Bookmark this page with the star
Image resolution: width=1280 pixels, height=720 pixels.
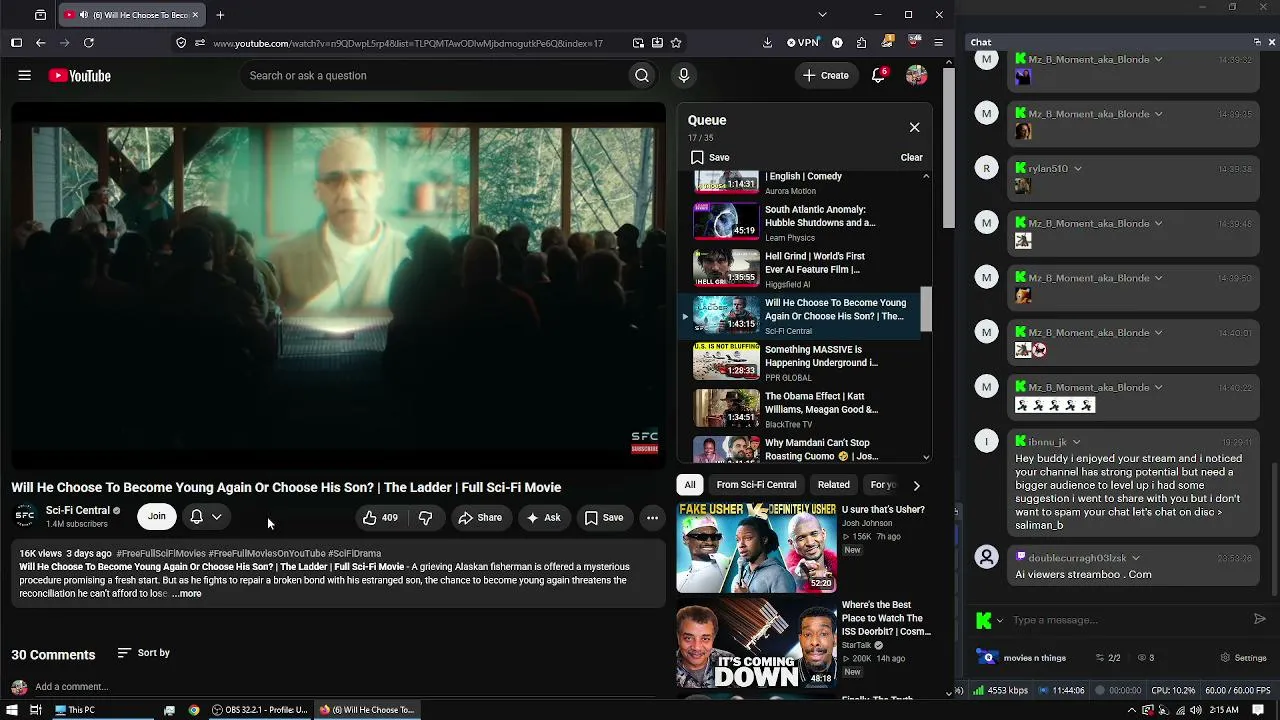(x=676, y=43)
